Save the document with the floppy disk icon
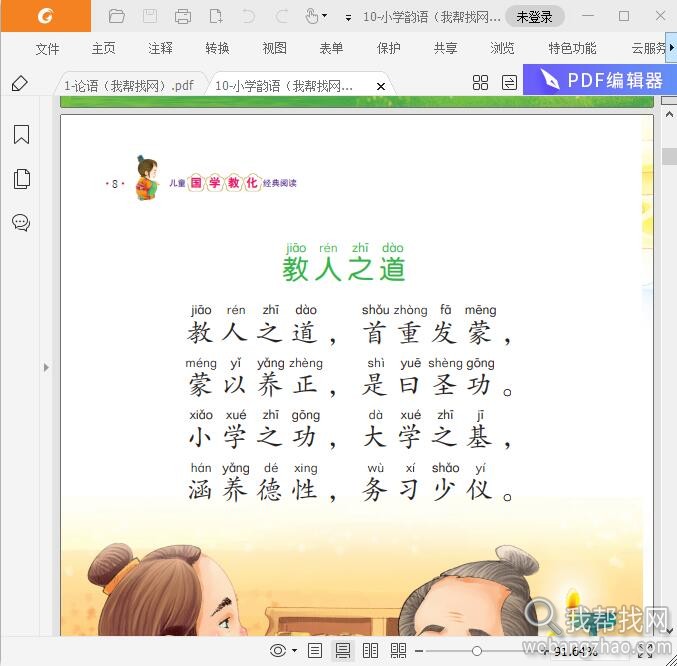Viewport: 677px width, 666px height. [x=150, y=16]
